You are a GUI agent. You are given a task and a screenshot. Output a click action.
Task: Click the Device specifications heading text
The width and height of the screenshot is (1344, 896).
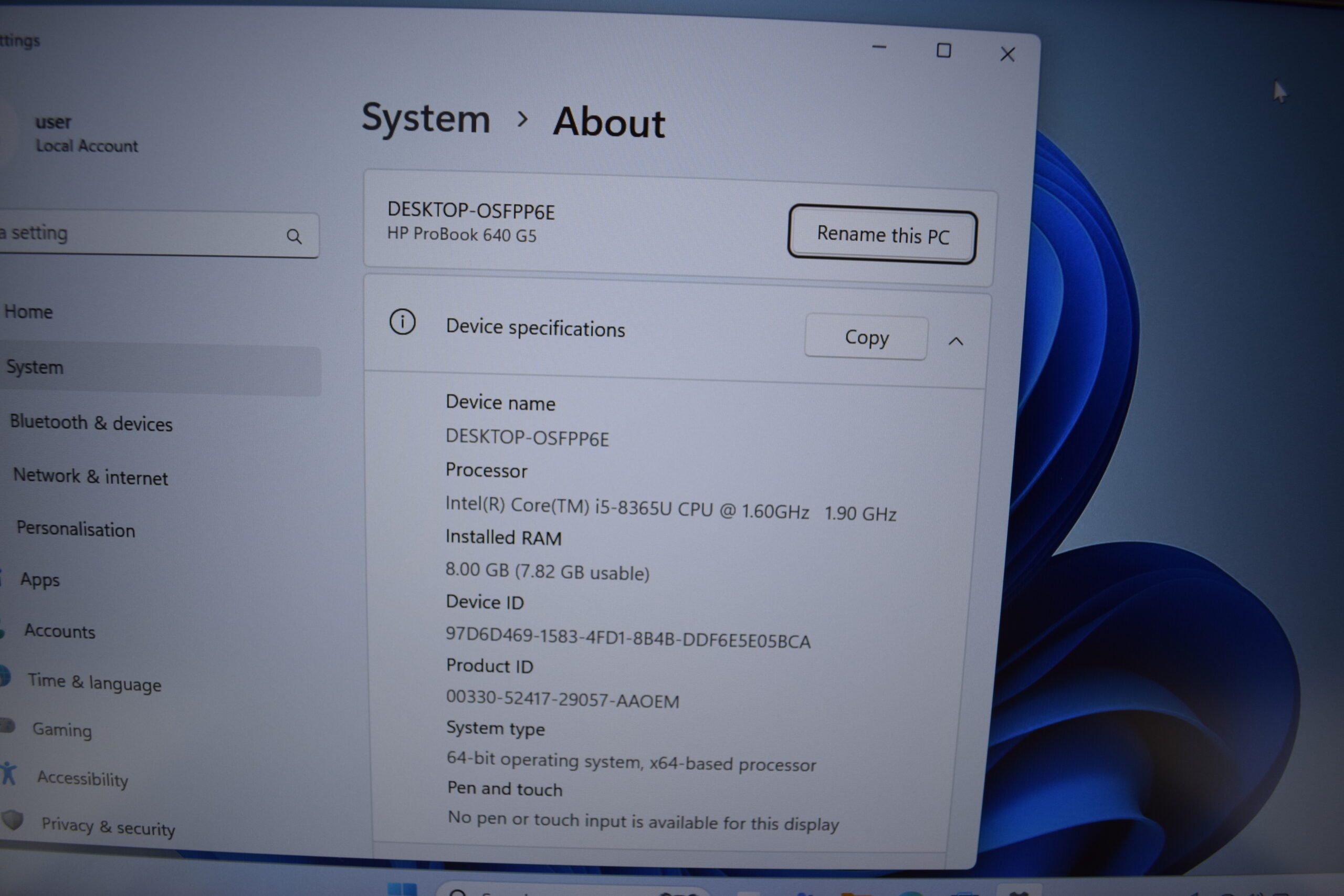pyautogui.click(x=535, y=328)
